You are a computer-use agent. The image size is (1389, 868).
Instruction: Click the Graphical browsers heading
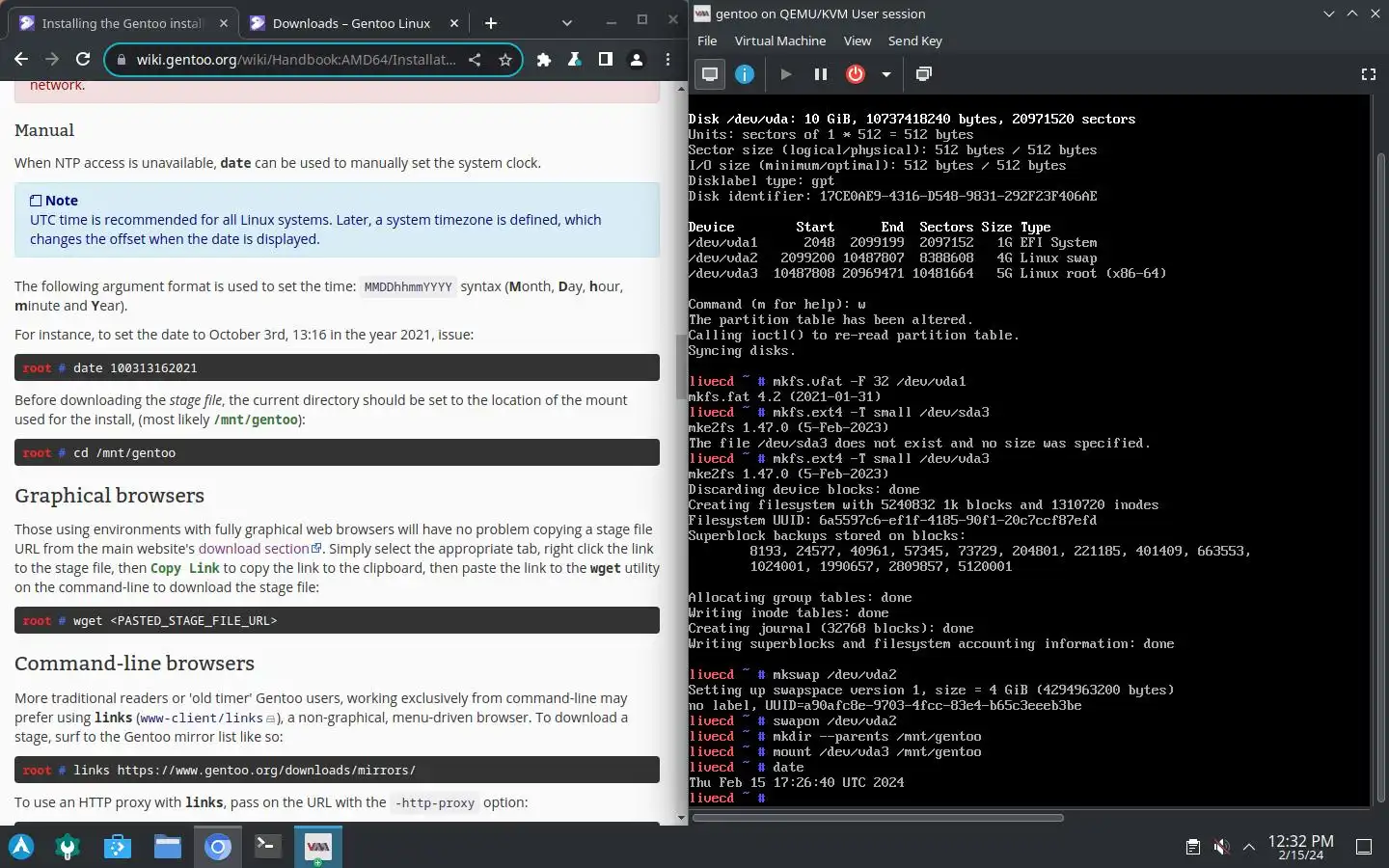coord(109,496)
